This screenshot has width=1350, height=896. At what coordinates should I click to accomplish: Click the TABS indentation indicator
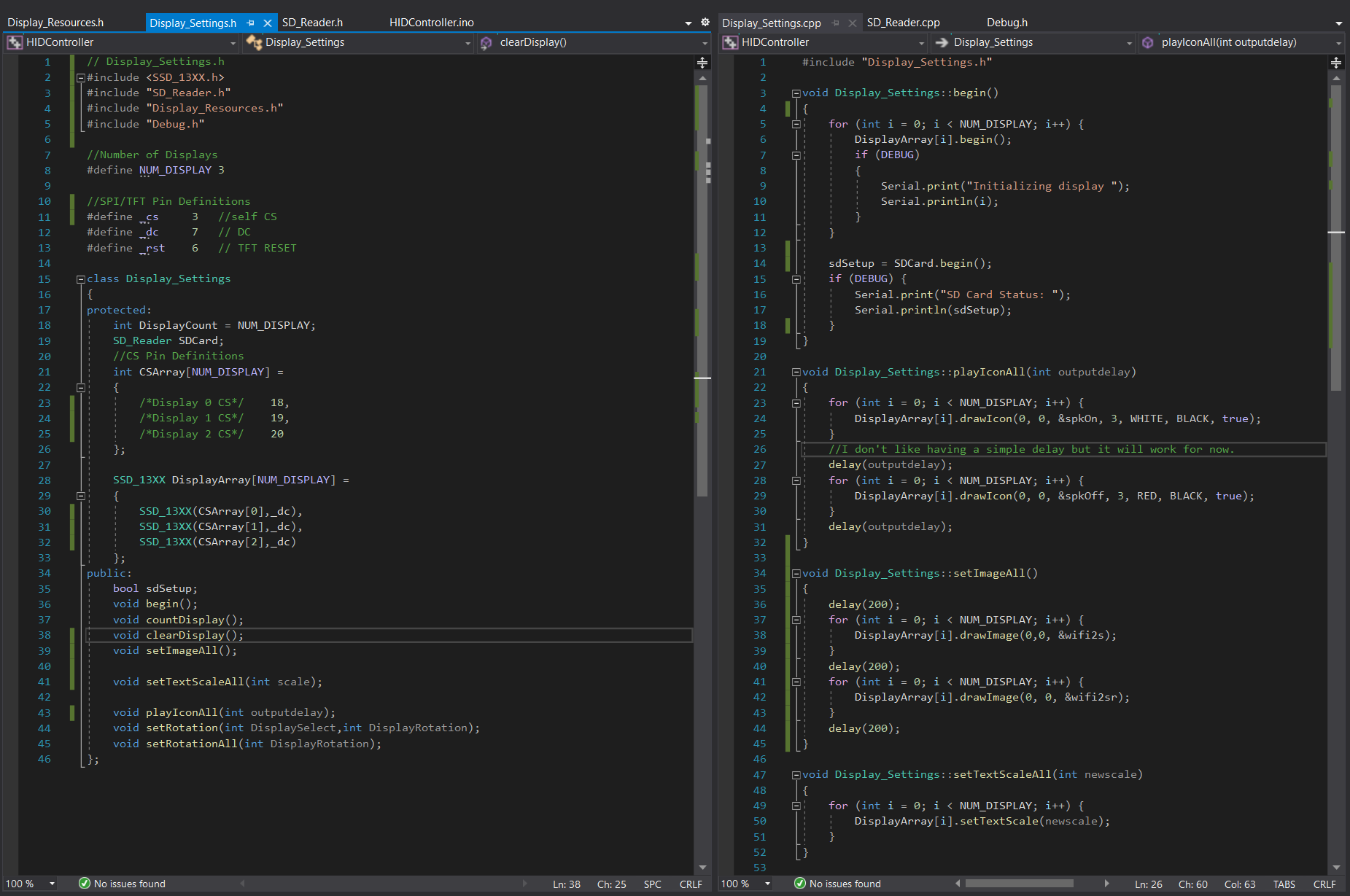(1284, 884)
